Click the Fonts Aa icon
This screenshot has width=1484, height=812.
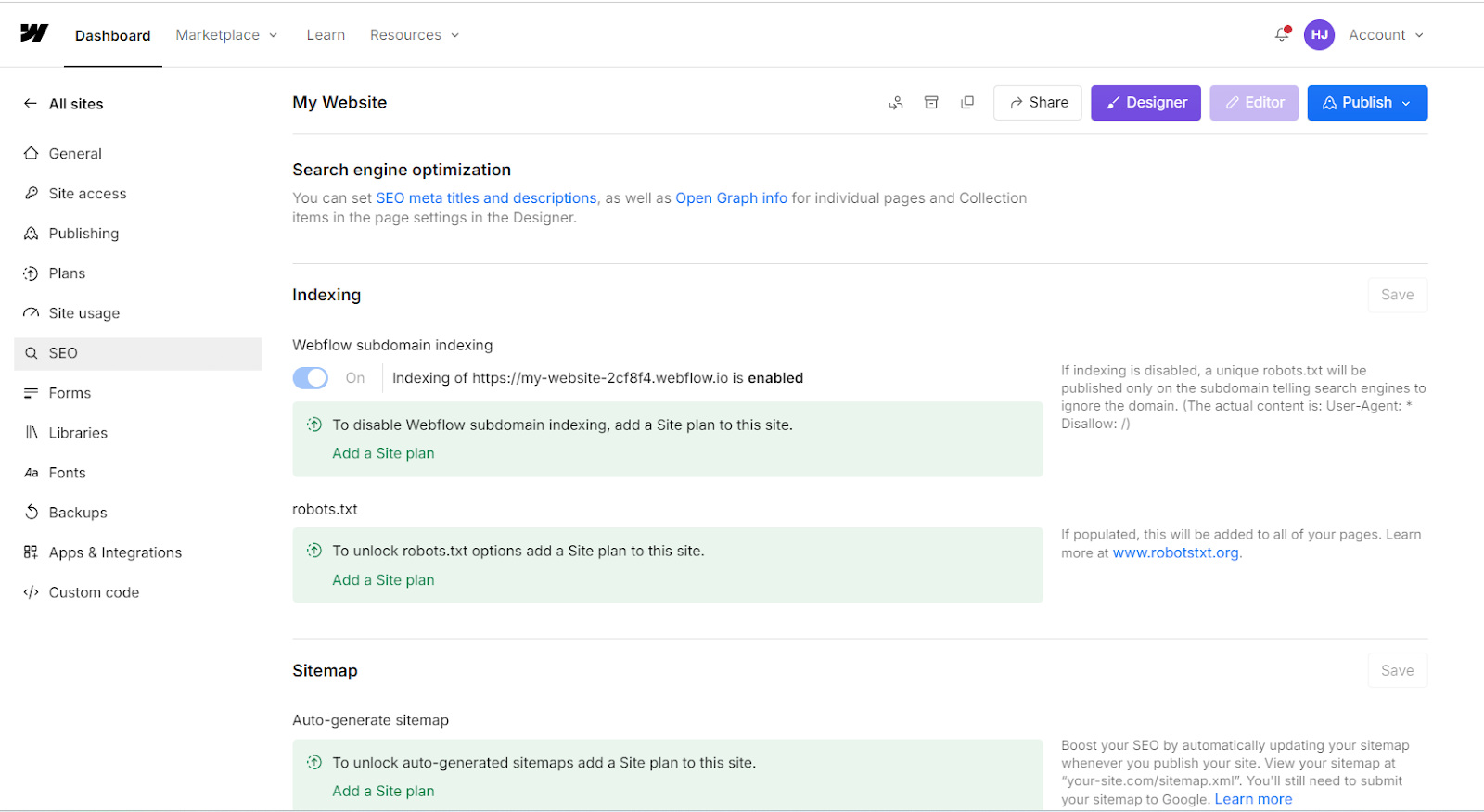tap(32, 473)
